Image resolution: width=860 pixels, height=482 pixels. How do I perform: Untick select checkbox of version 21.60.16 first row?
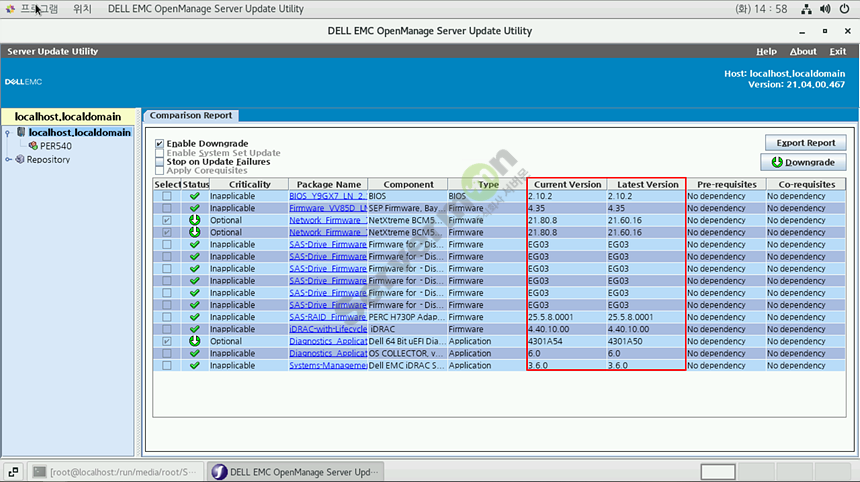pos(167,220)
